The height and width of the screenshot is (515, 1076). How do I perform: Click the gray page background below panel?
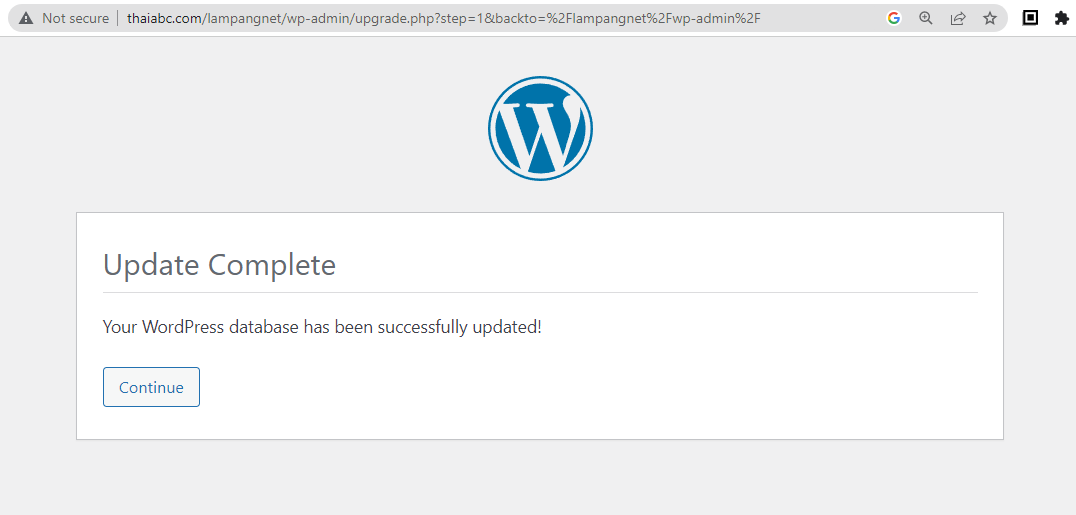540,480
